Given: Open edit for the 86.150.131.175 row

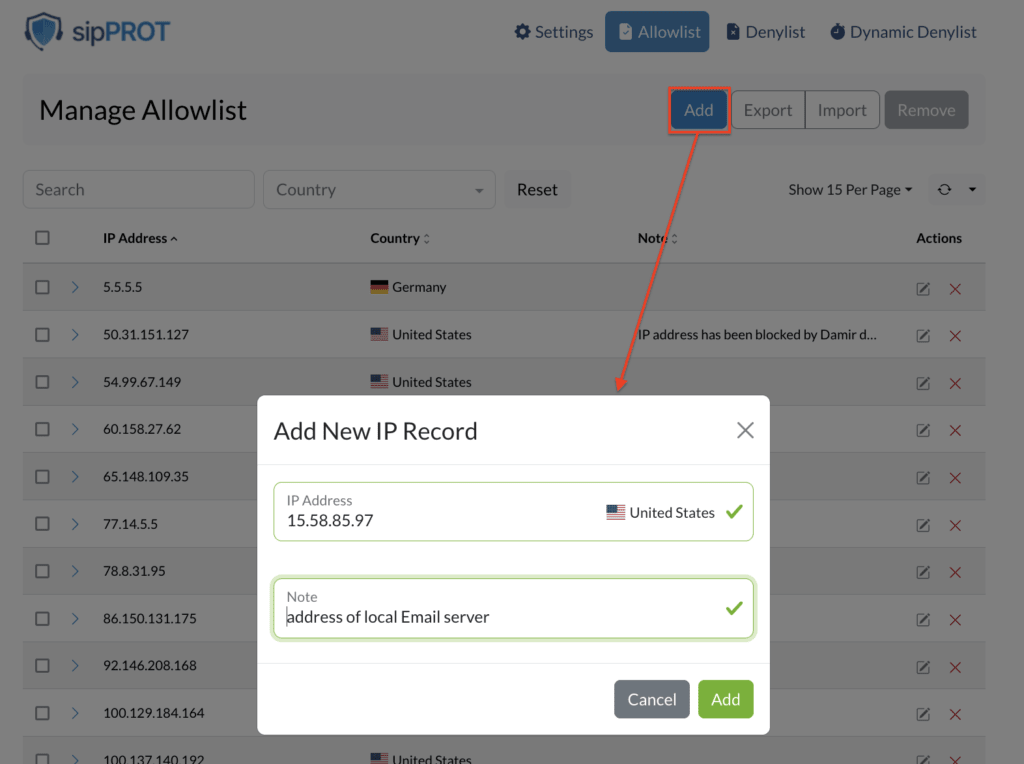Looking at the screenshot, I should [923, 620].
